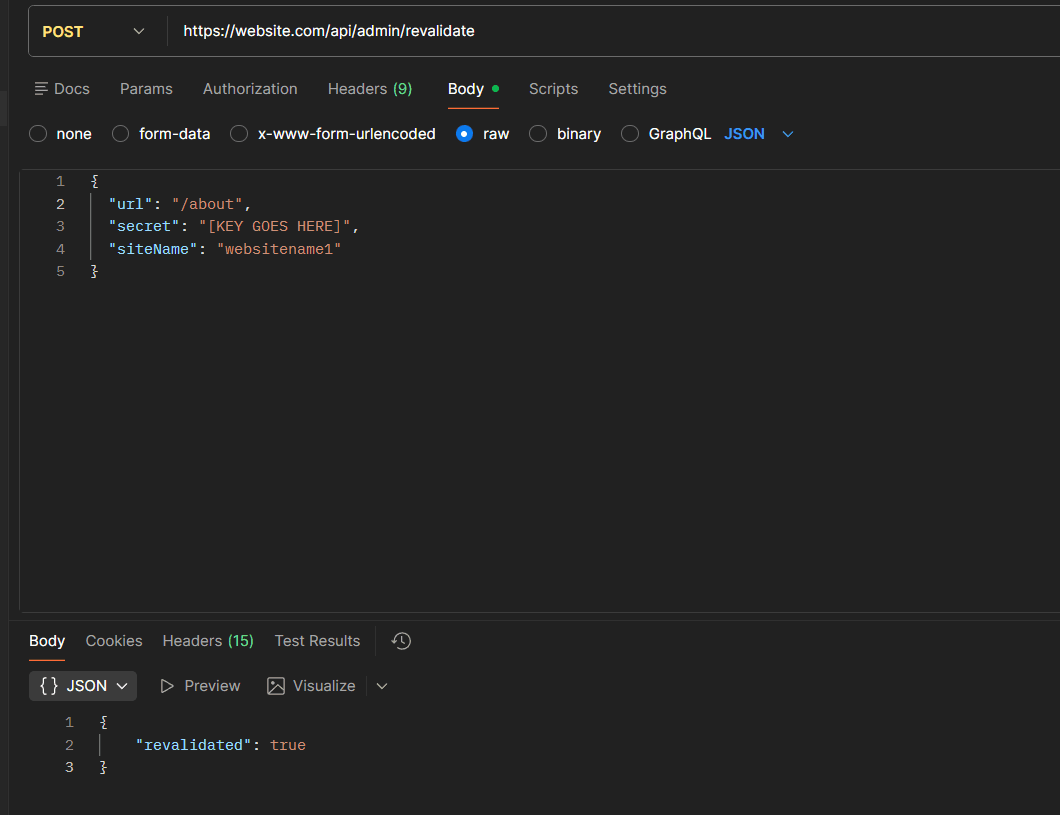The image size is (1060, 815).
Task: Click the Visualize image icon
Action: point(276,686)
